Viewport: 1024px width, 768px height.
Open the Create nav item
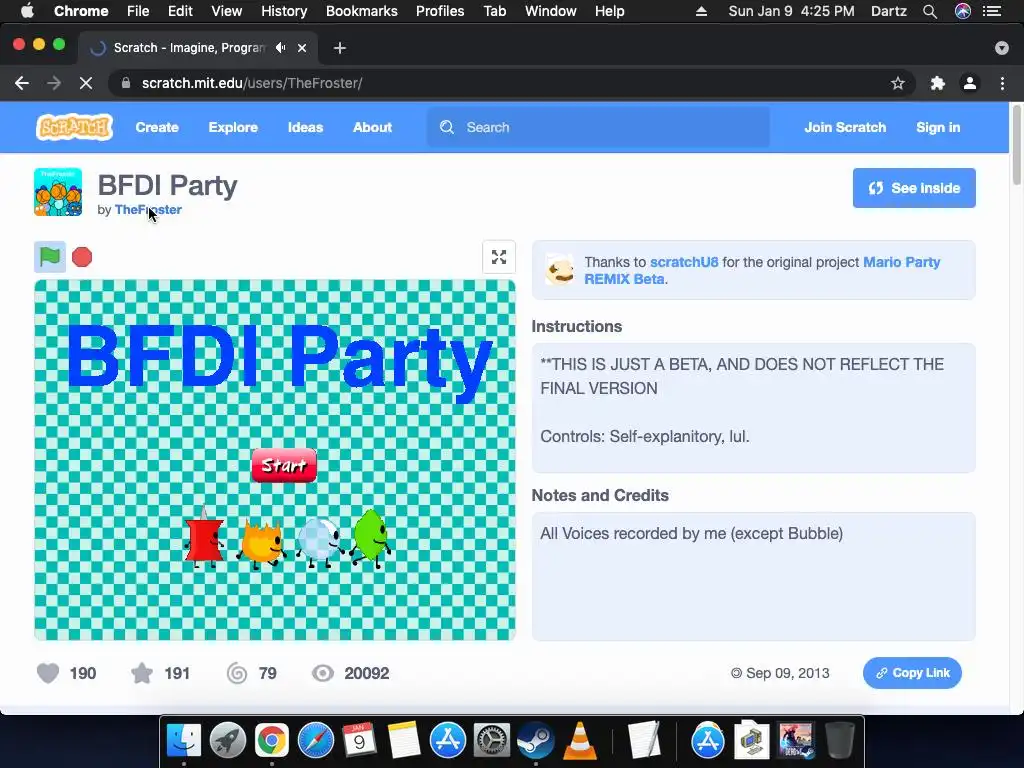(x=157, y=127)
